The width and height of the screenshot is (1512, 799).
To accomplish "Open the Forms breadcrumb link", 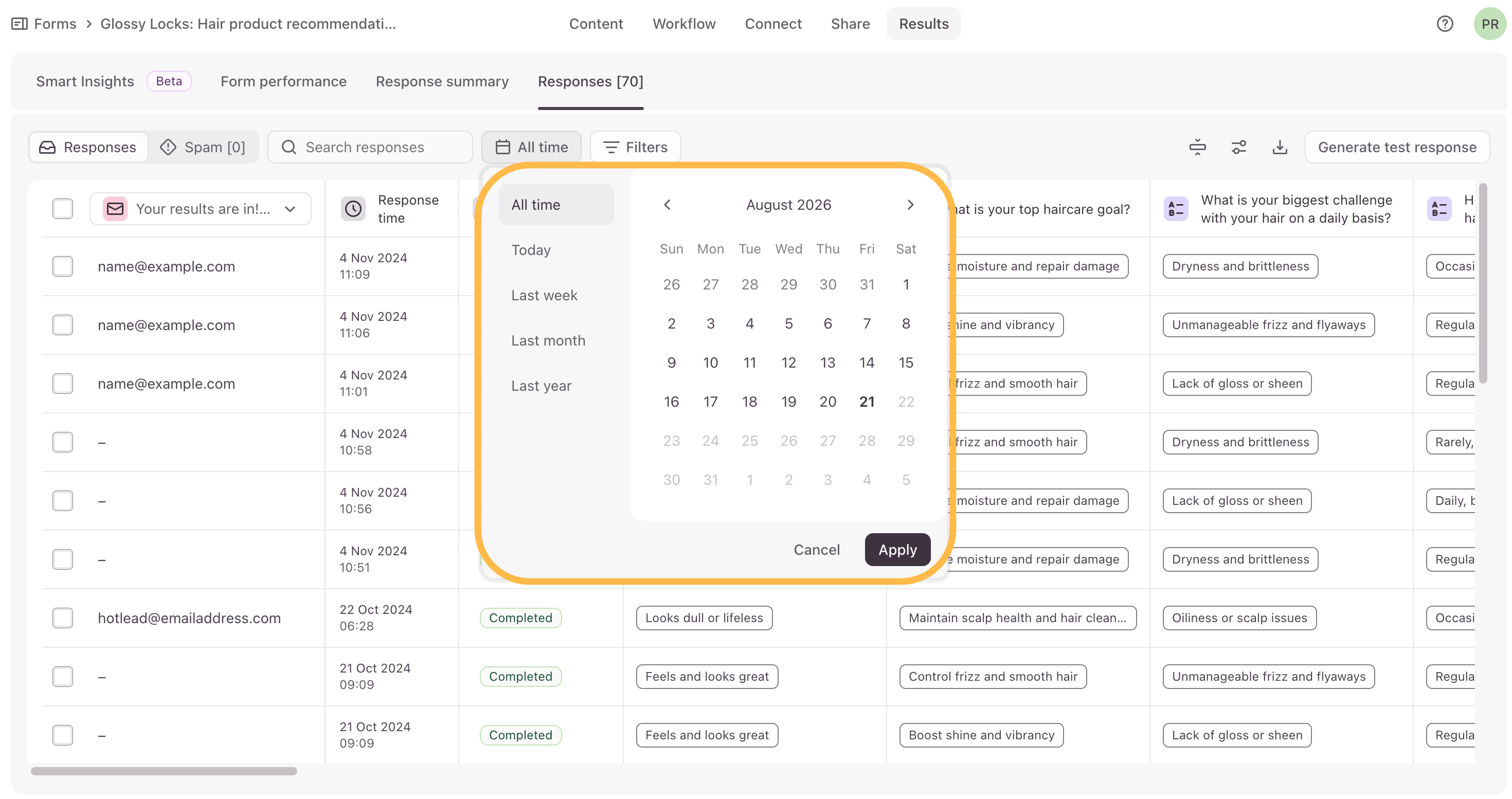I will [55, 24].
